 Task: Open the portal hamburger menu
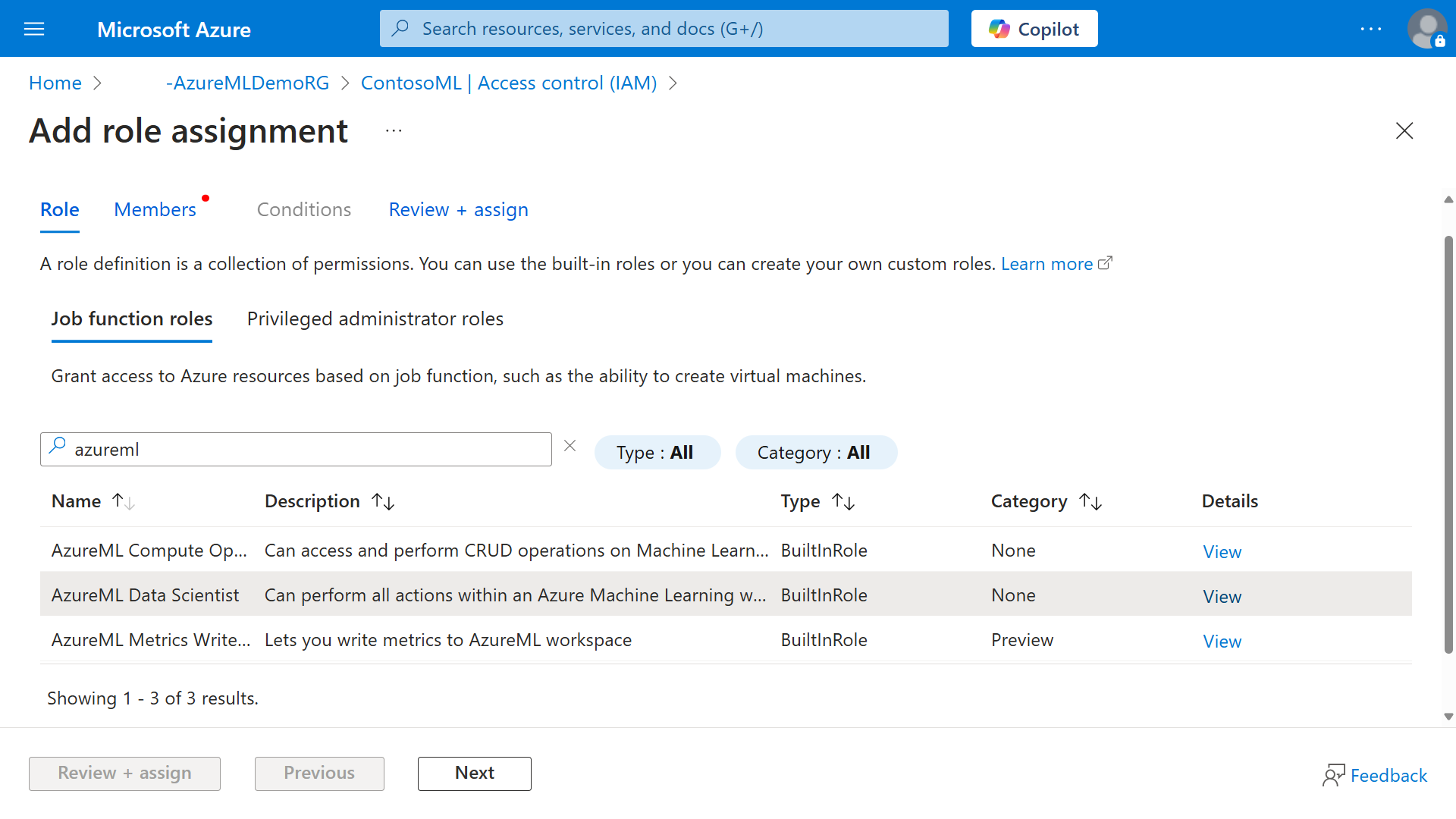pos(34,29)
